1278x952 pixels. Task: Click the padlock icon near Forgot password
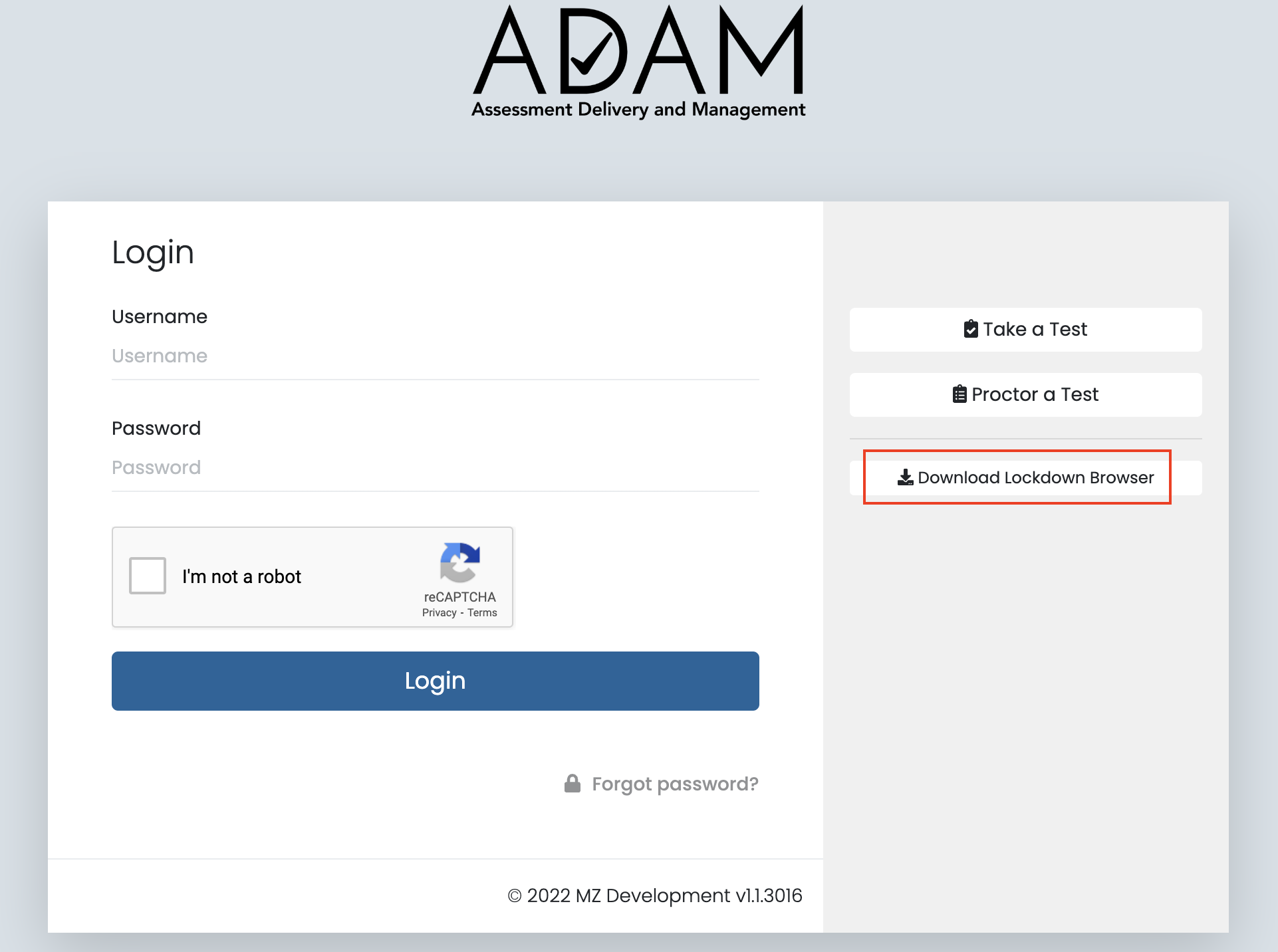click(x=572, y=784)
